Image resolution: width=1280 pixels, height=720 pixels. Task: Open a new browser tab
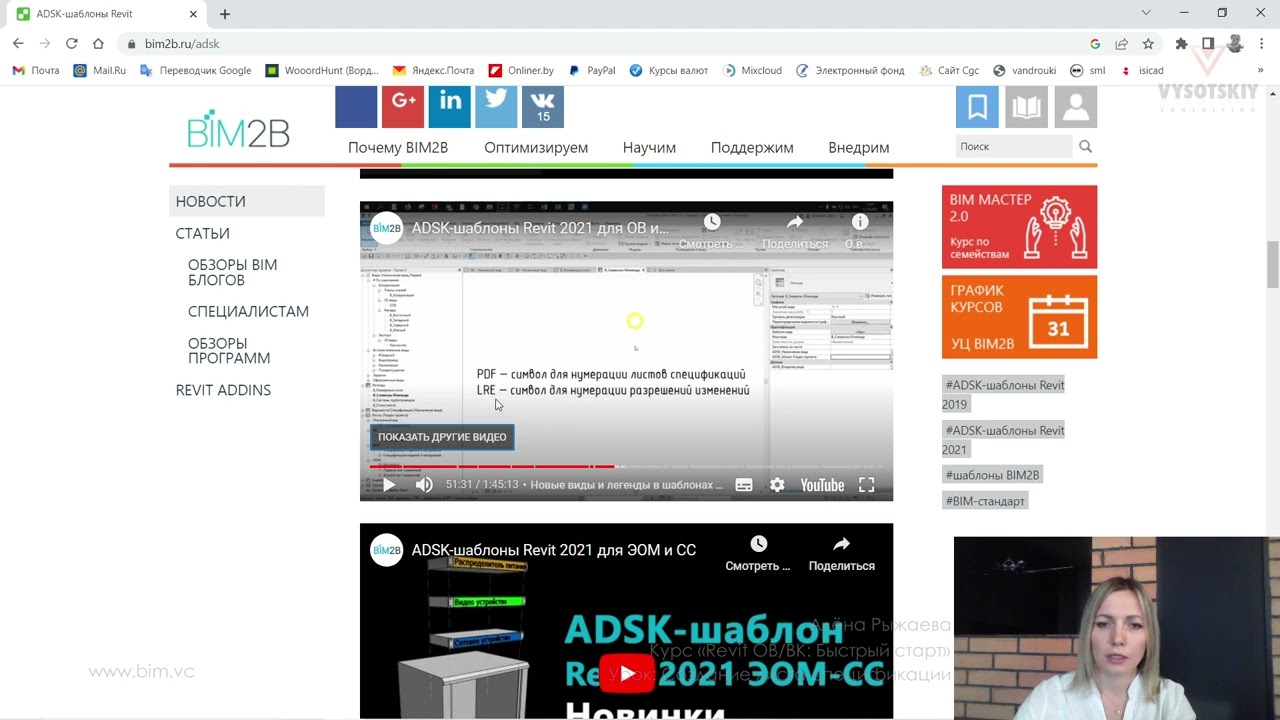[x=225, y=14]
